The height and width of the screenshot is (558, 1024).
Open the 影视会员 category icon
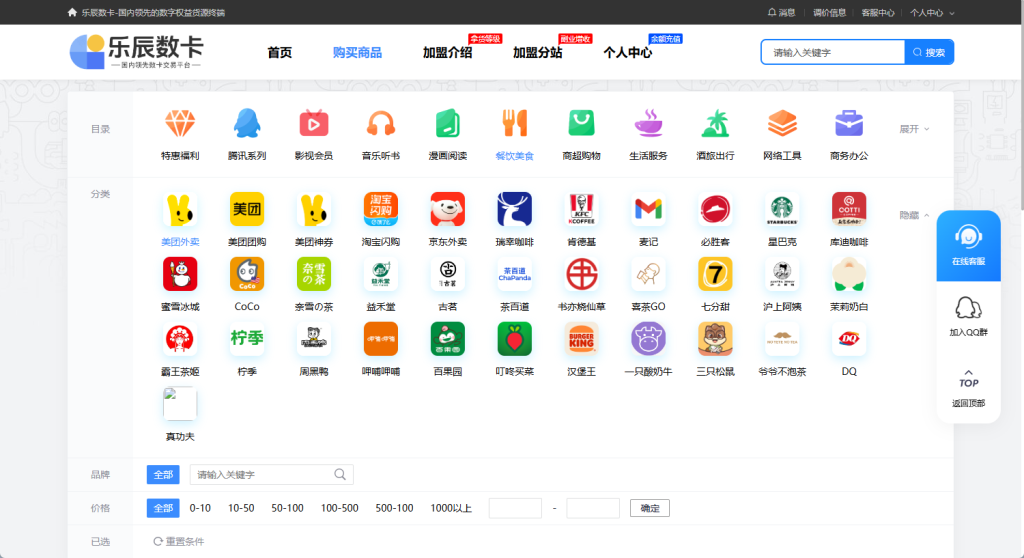pyautogui.click(x=313, y=123)
